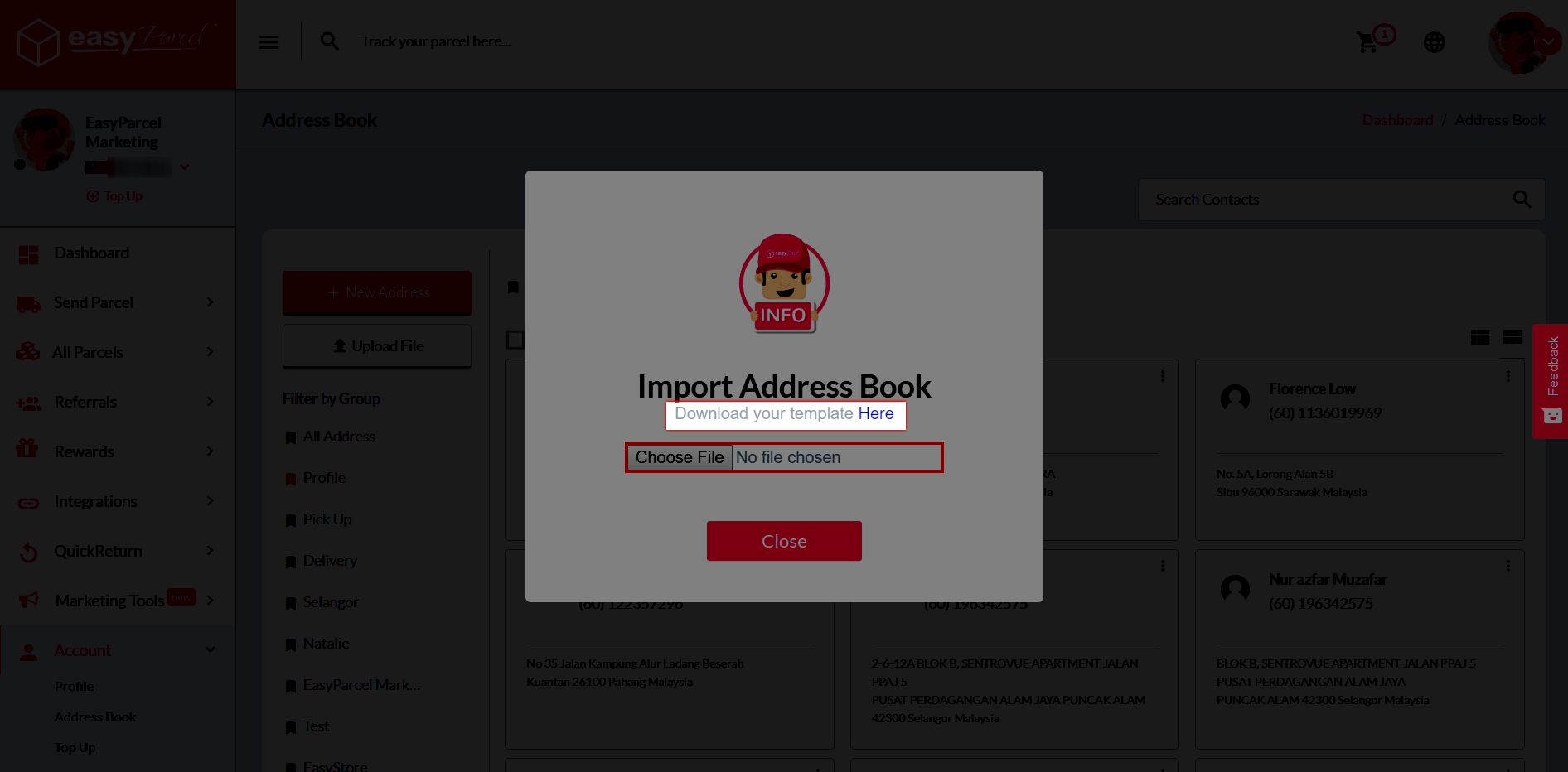Open Address Book under Account
Viewport: 1568px width, 772px height.
pos(94,717)
